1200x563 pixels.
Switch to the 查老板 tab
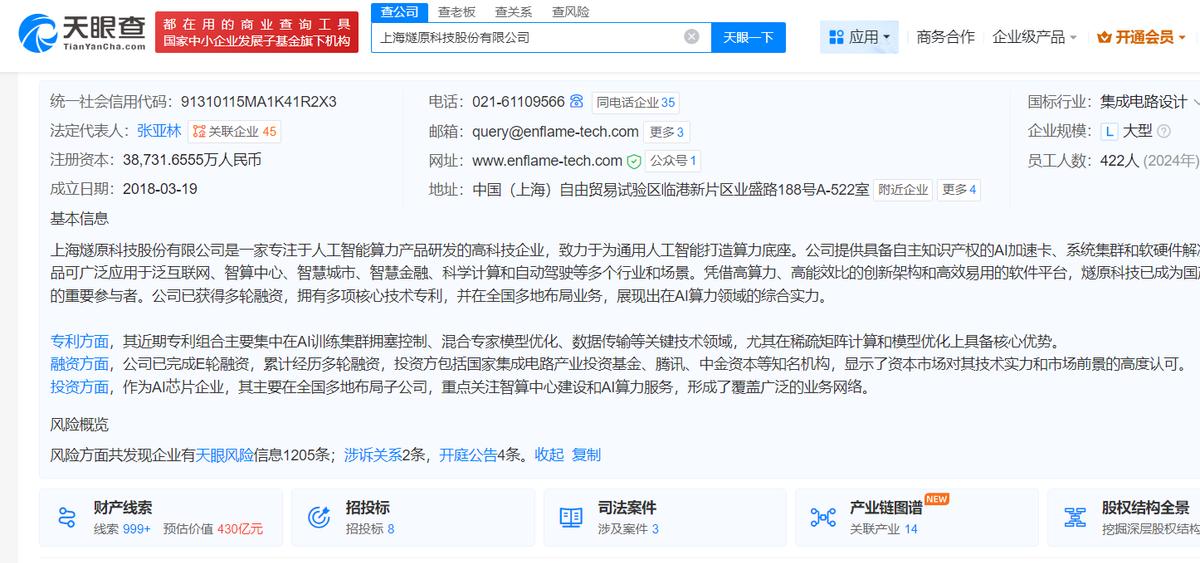457,12
